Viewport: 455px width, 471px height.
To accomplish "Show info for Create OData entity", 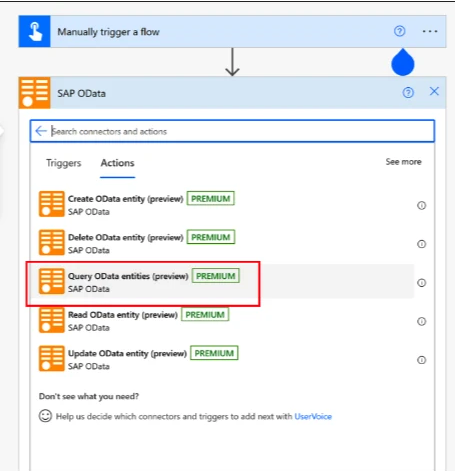I will pos(422,205).
